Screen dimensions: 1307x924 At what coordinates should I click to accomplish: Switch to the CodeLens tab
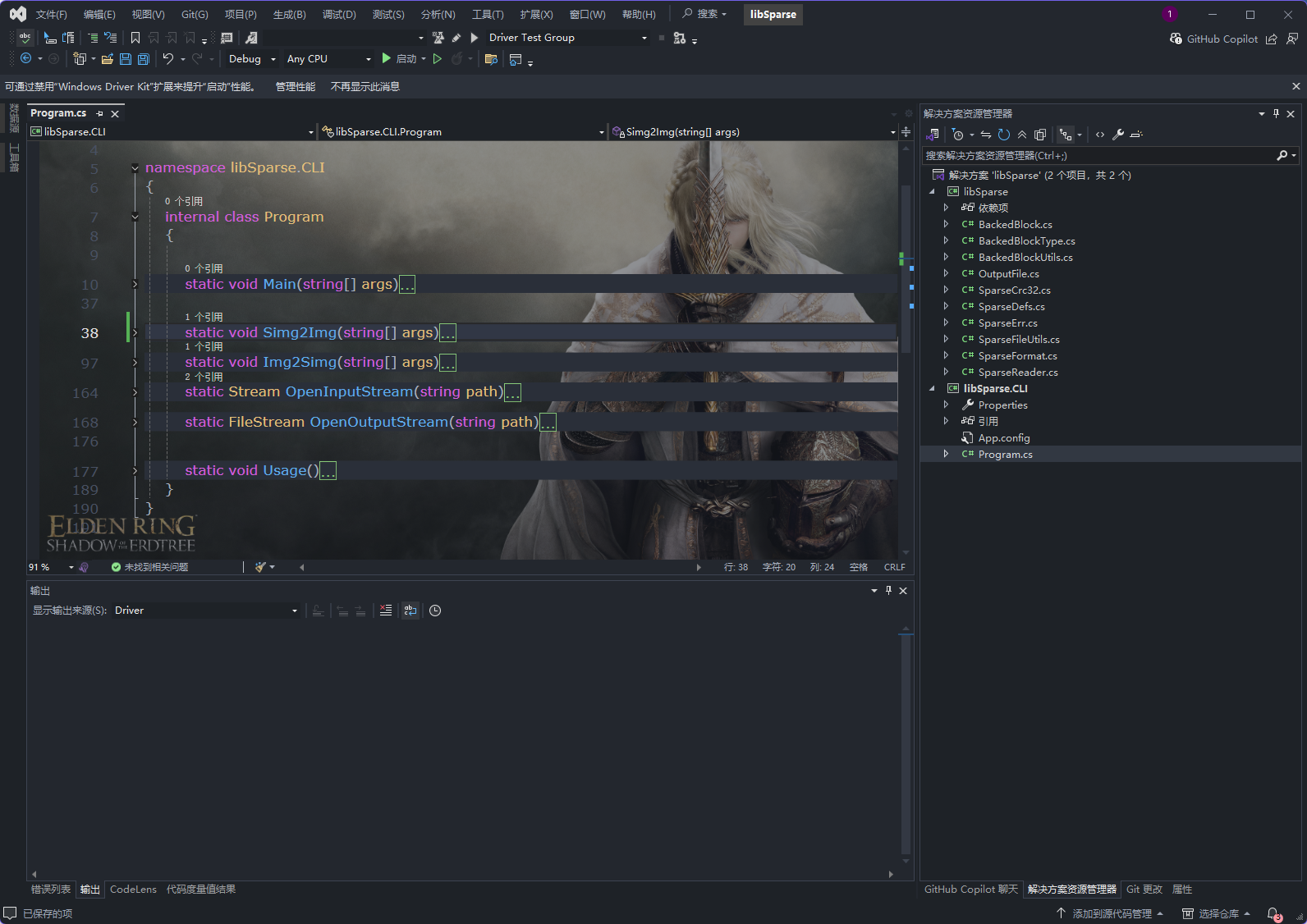[x=133, y=890]
